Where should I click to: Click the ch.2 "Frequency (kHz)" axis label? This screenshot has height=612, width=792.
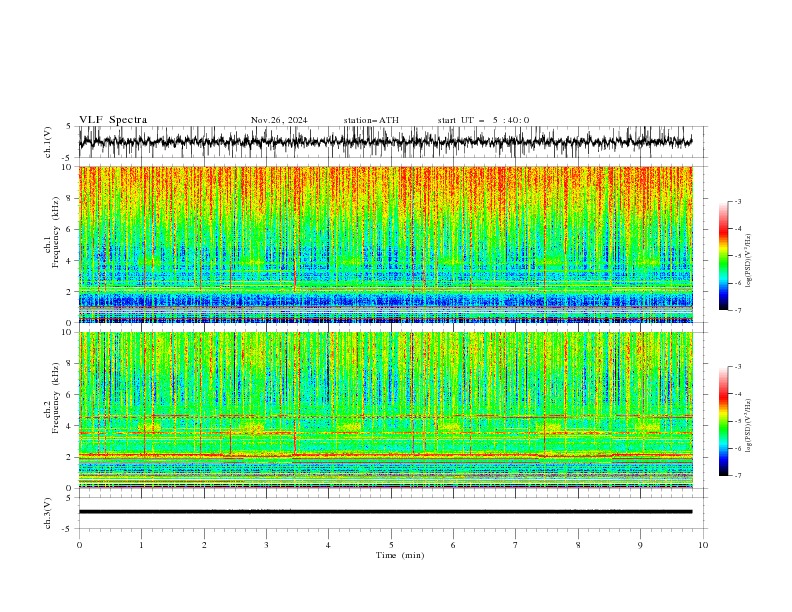pyautogui.click(x=56, y=398)
